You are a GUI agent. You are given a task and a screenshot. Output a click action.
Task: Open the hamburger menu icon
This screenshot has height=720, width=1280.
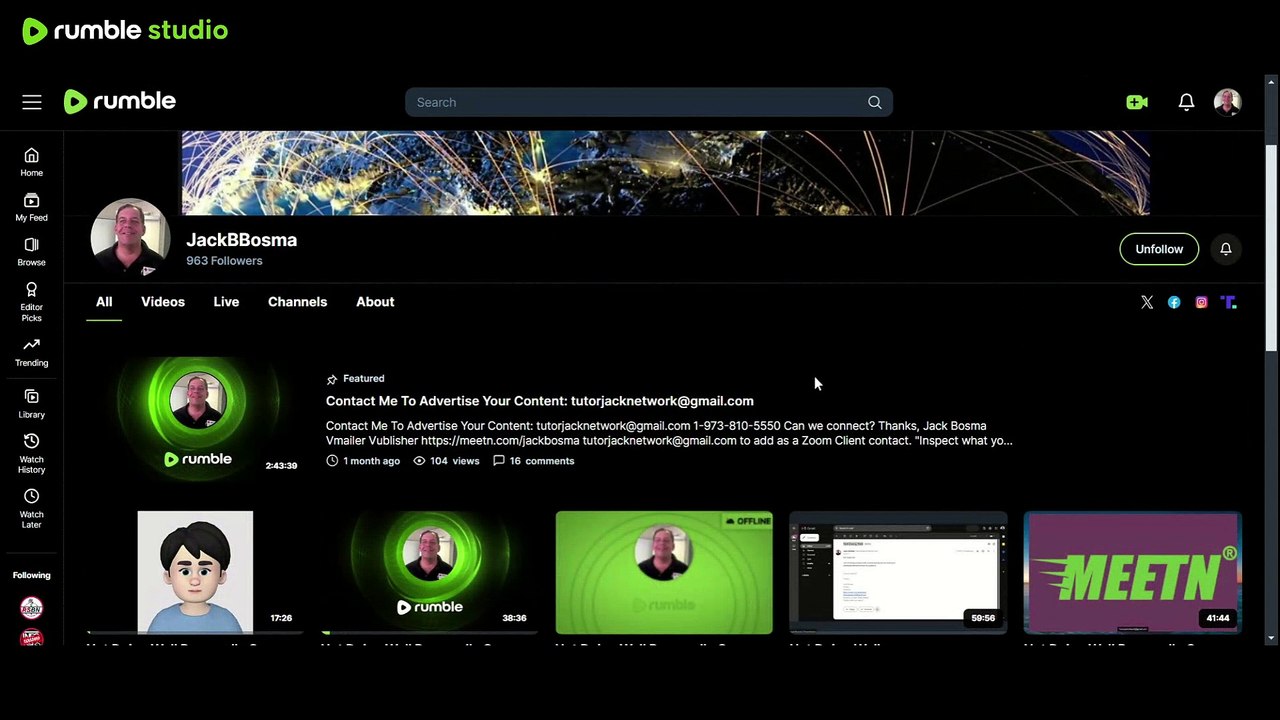(x=32, y=102)
